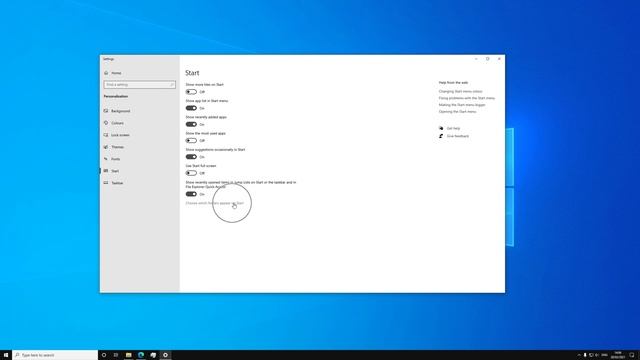Turn off Show app list in Start menu
This screenshot has width=640, height=360.
point(191,108)
